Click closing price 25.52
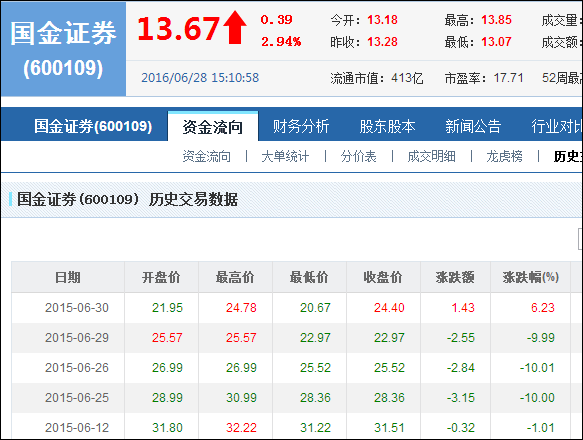Image resolution: width=583 pixels, height=440 pixels. (x=389, y=368)
